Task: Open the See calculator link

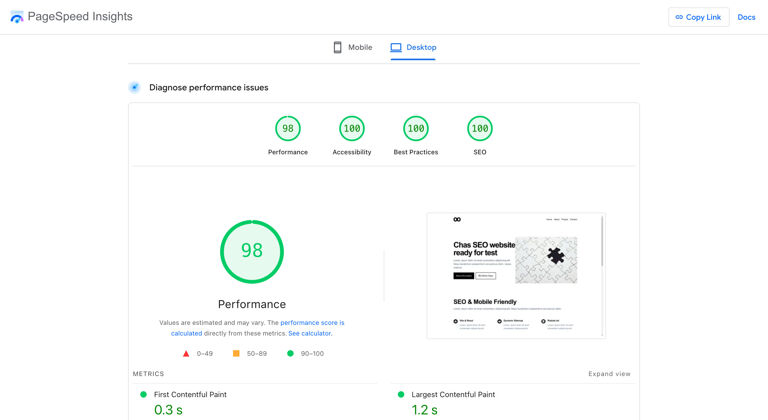Action: coord(310,333)
